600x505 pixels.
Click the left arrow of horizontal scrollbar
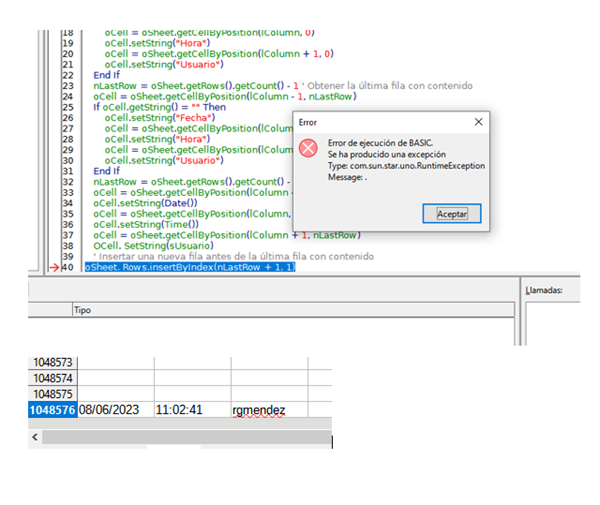click(x=36, y=438)
